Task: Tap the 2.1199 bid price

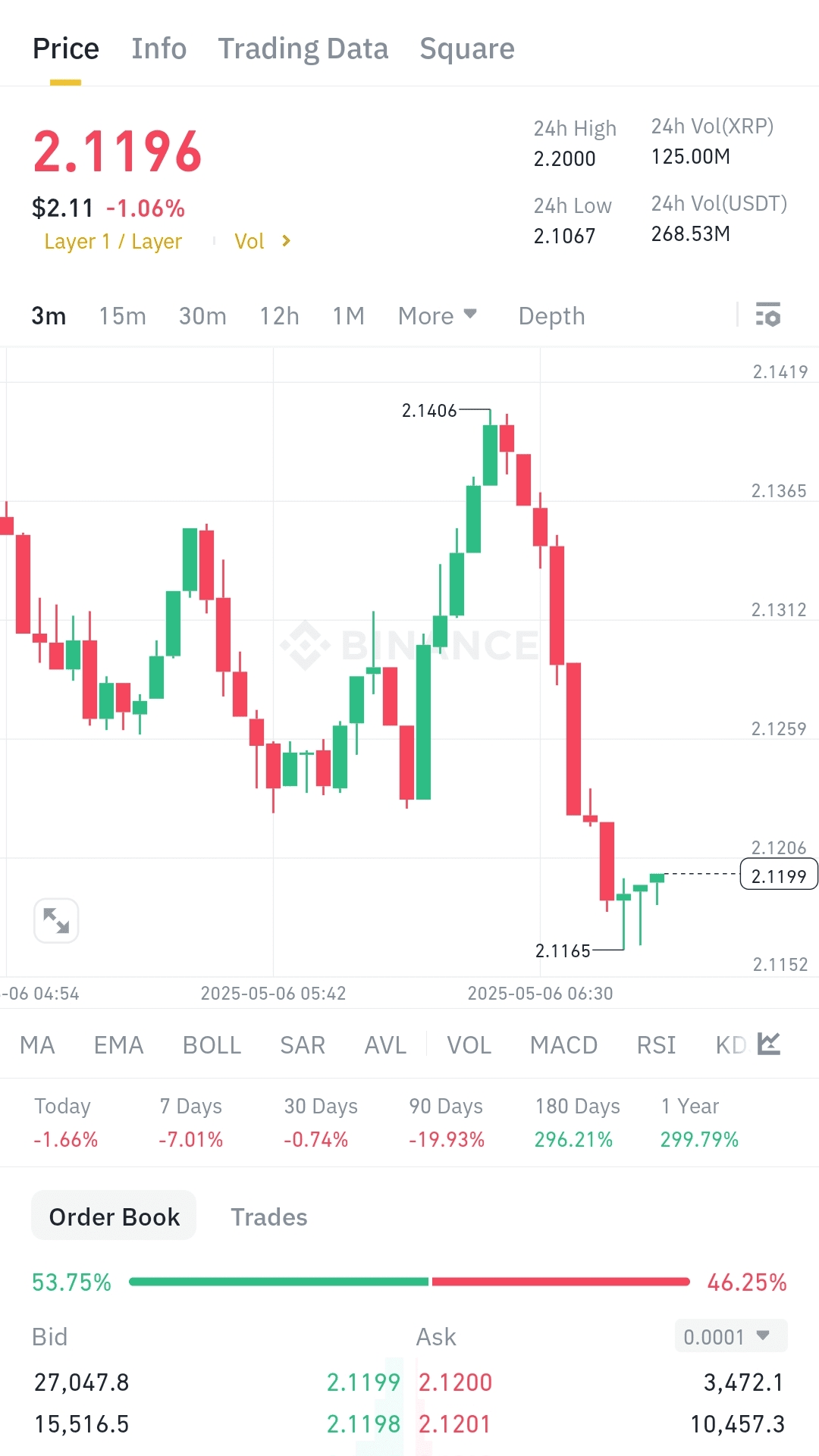Action: click(x=363, y=1382)
